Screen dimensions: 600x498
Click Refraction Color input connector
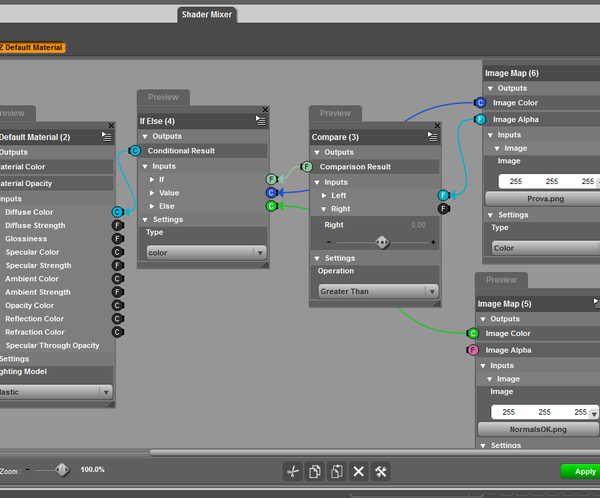[117, 332]
